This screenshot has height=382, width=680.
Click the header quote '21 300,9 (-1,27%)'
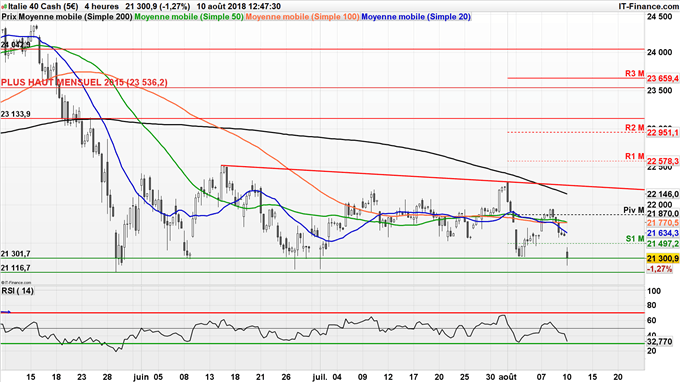click(x=157, y=7)
